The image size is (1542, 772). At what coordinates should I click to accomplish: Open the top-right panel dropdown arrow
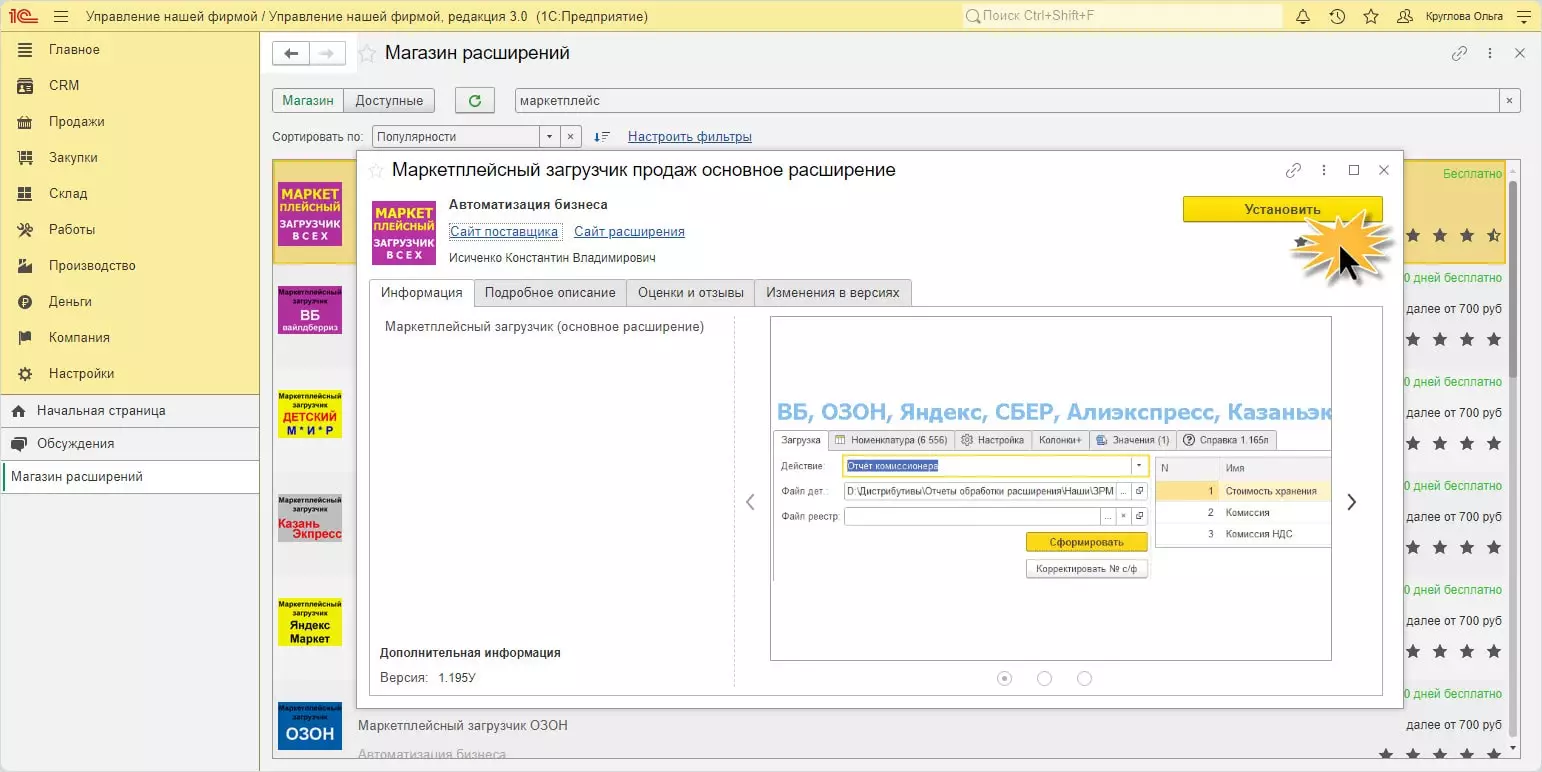click(x=1525, y=16)
